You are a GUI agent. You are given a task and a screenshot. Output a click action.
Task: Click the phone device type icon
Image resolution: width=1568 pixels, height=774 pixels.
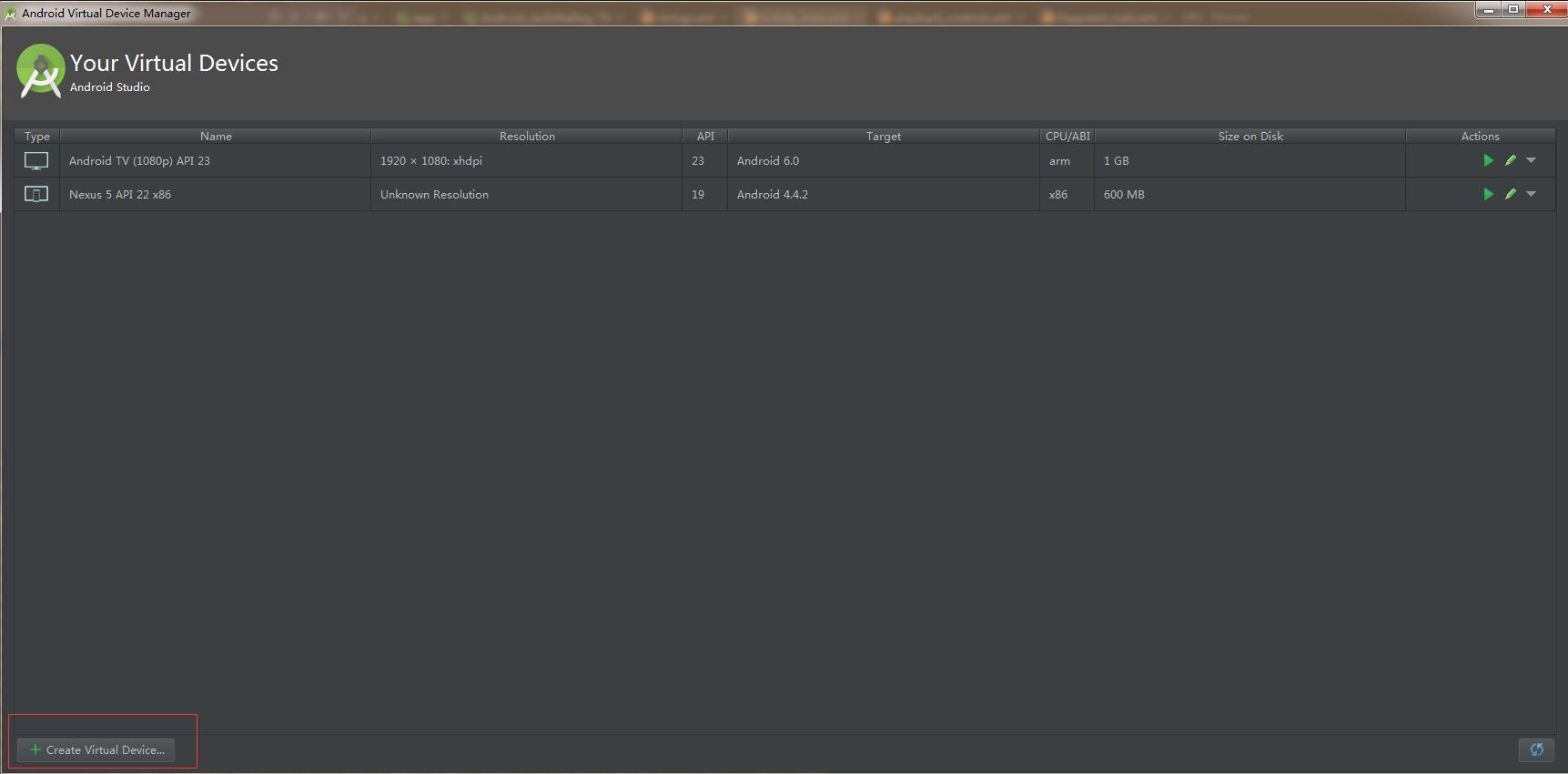36,194
